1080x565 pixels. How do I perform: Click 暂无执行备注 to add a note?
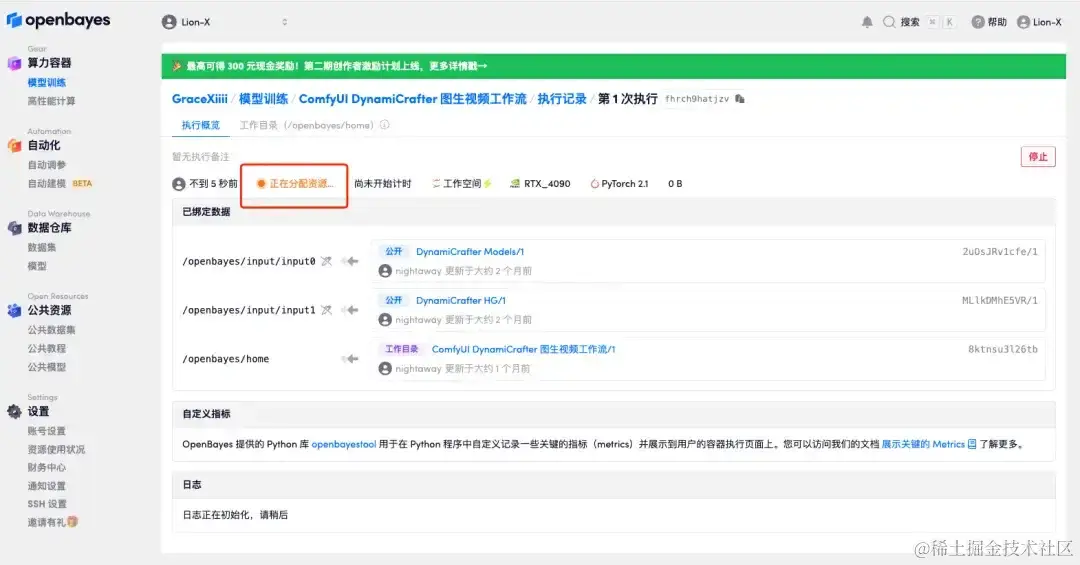(x=201, y=157)
